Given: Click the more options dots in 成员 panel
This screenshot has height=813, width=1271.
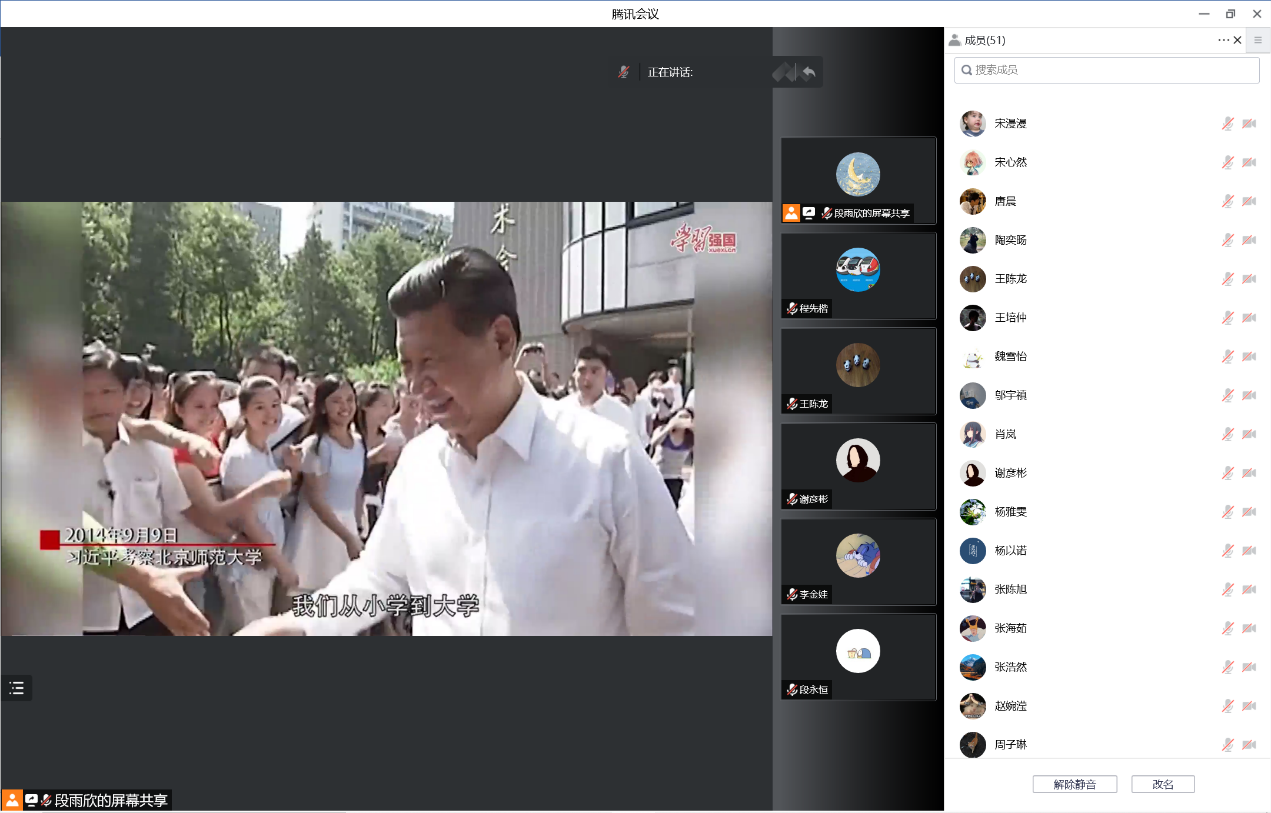Looking at the screenshot, I should coord(1223,40).
